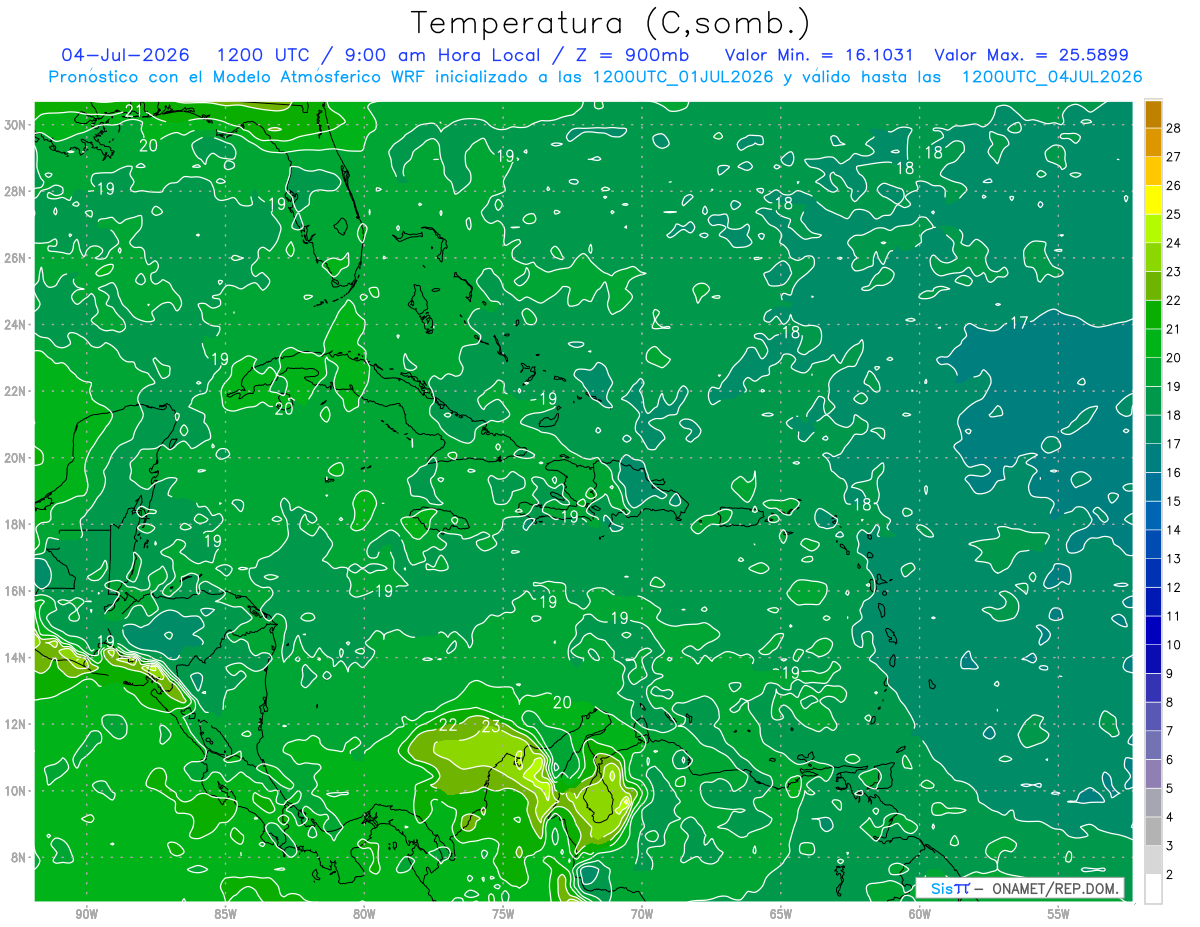Click the '18N' latitude label
Viewport: 1200px width, 927px height.
point(17,524)
